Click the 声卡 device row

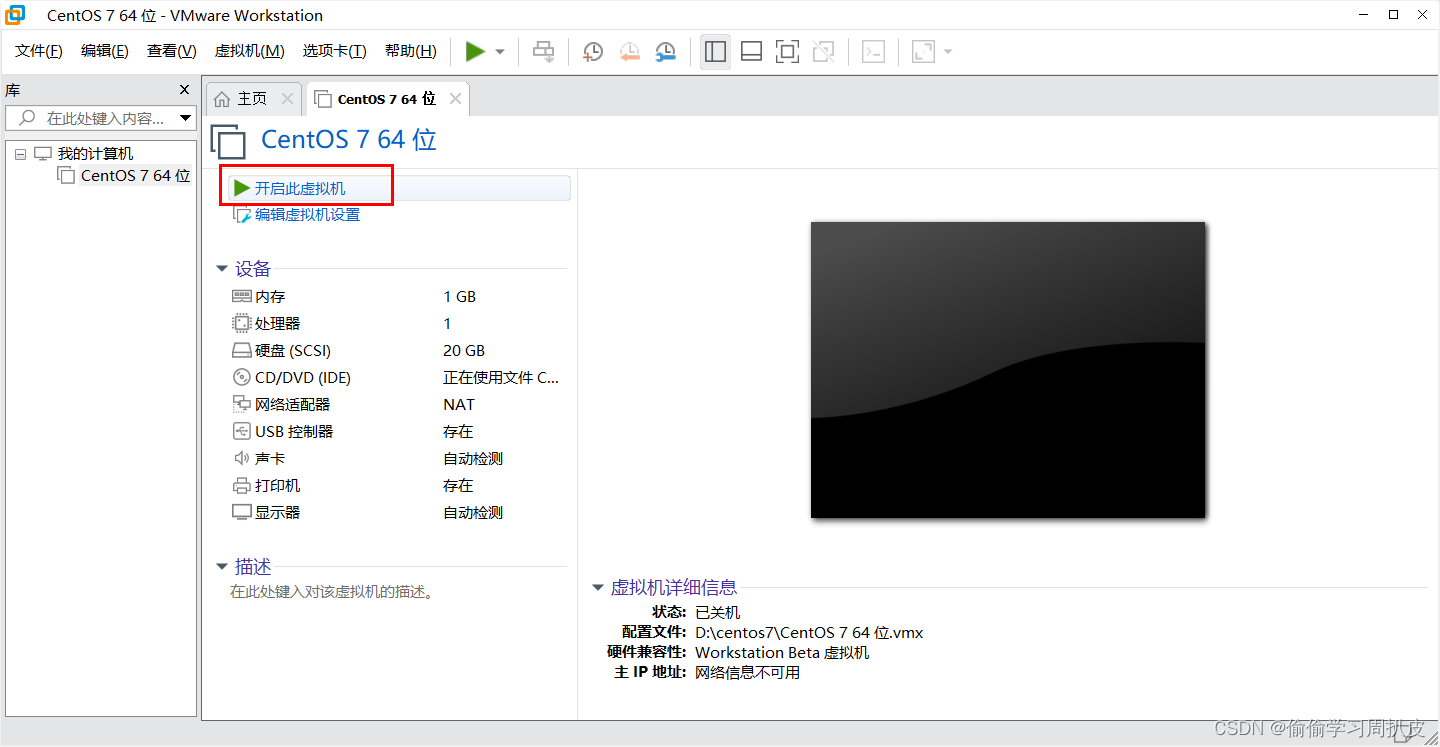398,459
